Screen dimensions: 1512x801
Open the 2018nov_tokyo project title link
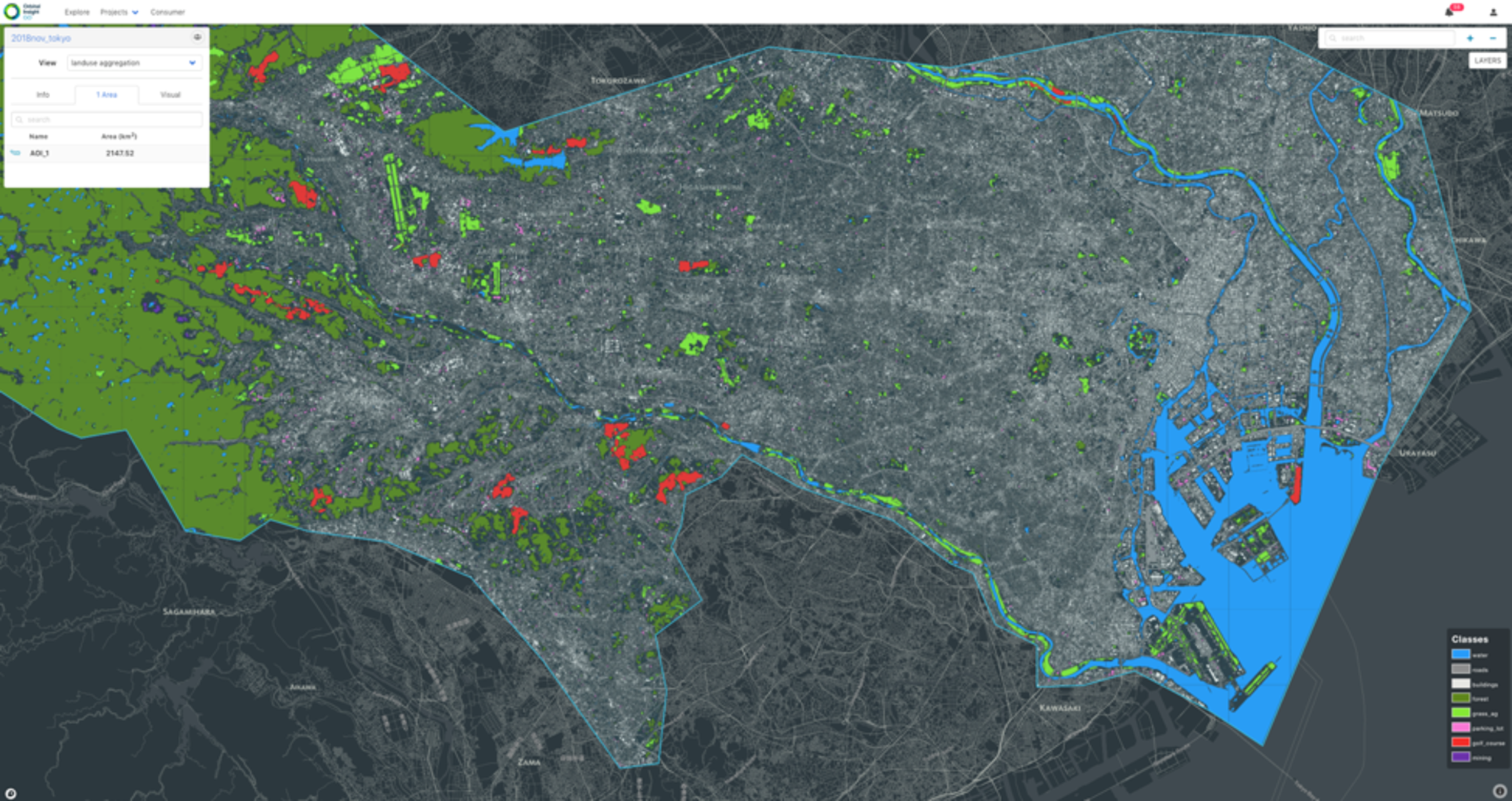(x=41, y=38)
